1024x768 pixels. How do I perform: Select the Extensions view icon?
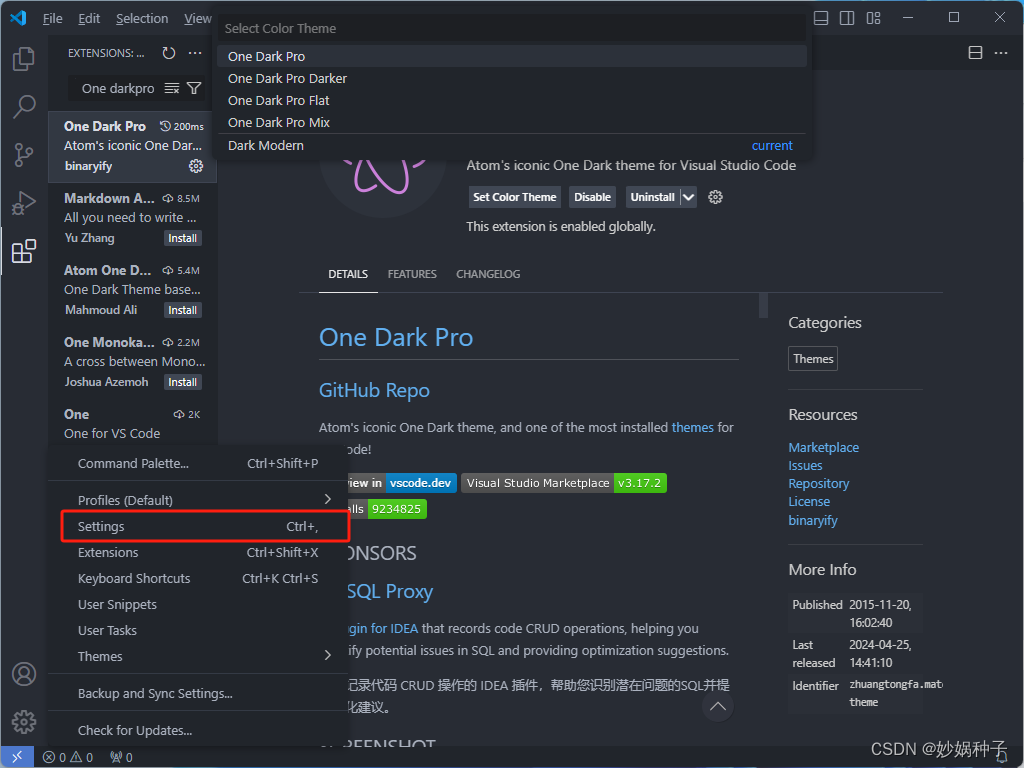click(24, 251)
